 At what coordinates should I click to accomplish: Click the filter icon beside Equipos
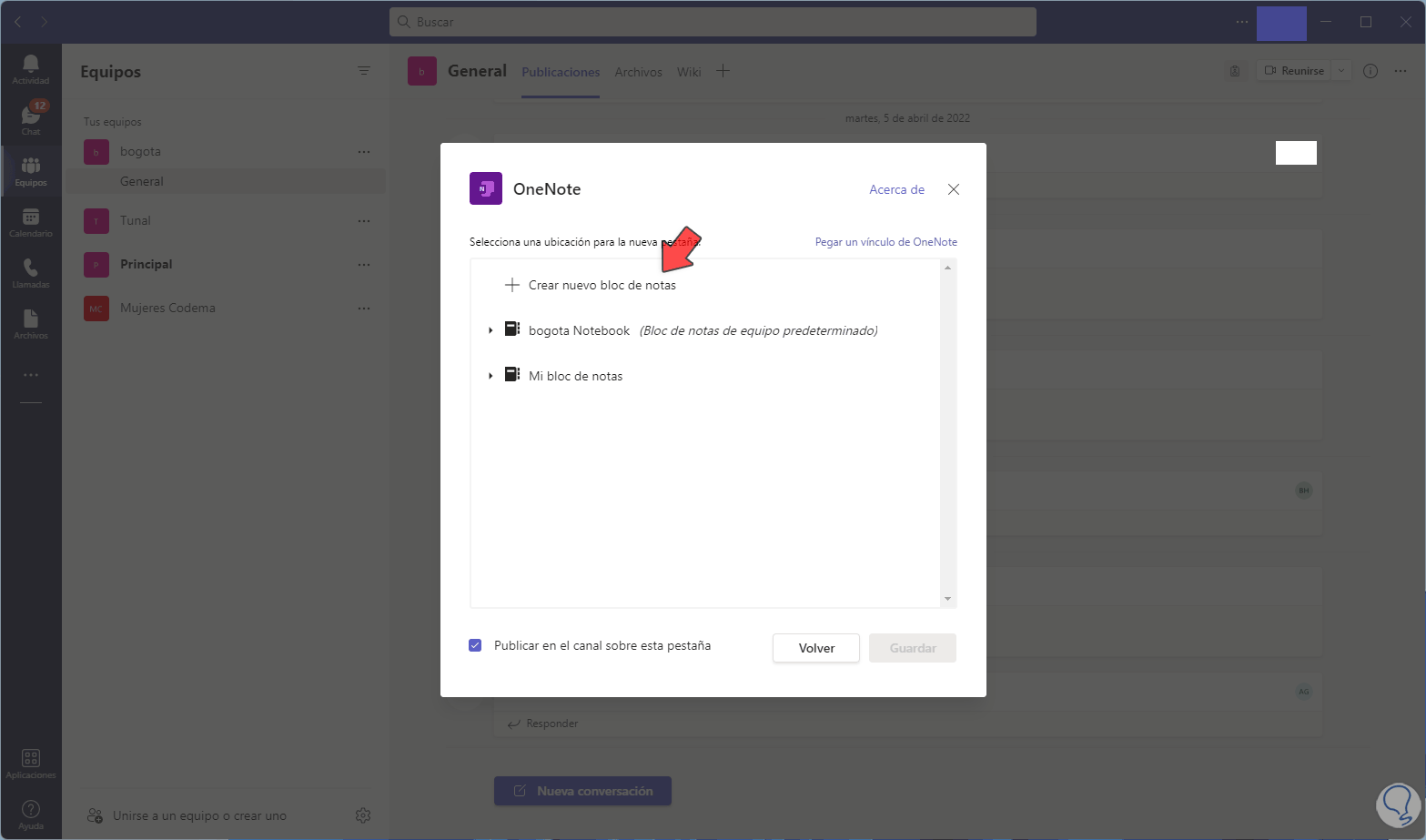click(364, 71)
